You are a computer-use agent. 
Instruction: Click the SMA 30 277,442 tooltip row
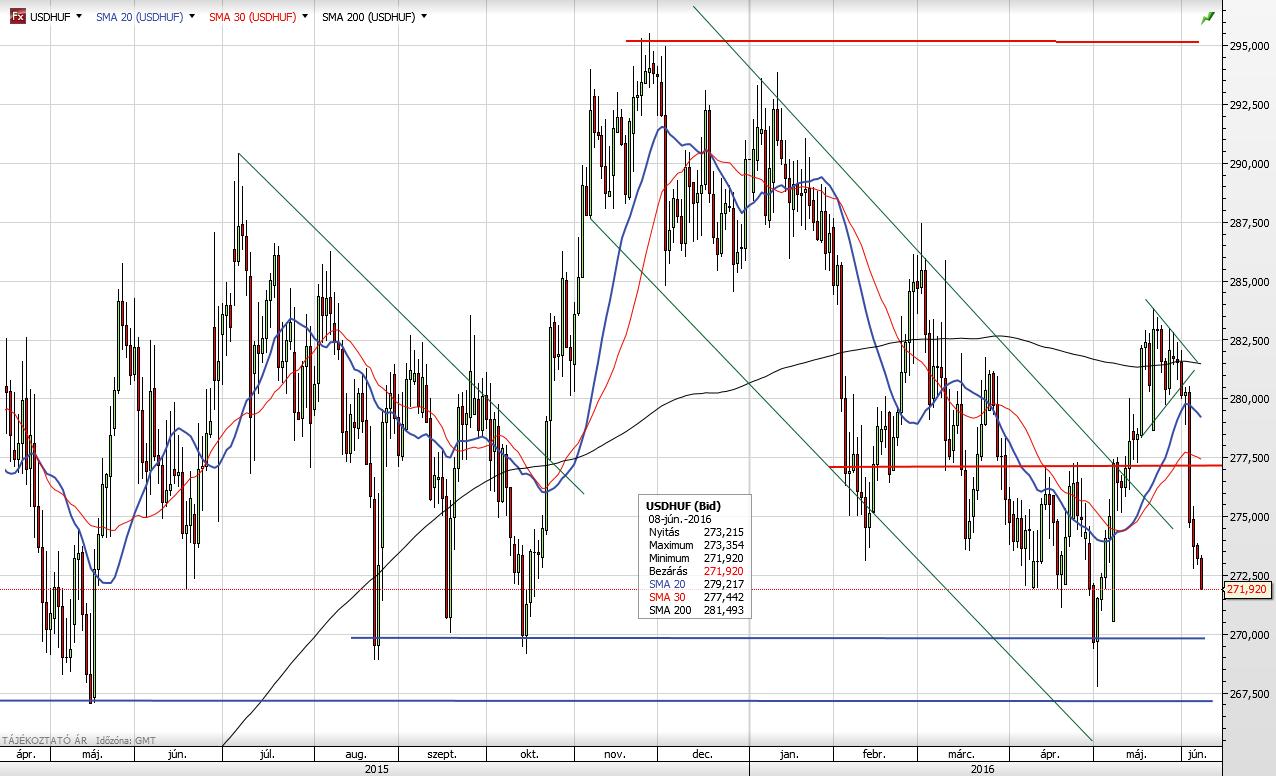696,597
